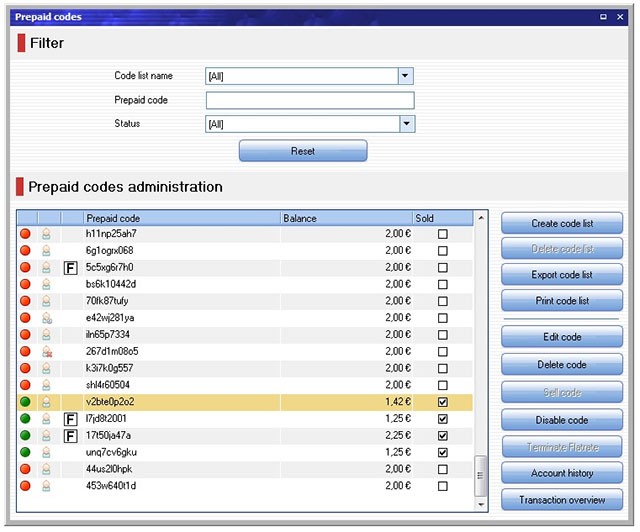This screenshot has width=640, height=532.
Task: Uncheck Sold checkbox for code v2bte0p2o2
Action: click(x=442, y=402)
